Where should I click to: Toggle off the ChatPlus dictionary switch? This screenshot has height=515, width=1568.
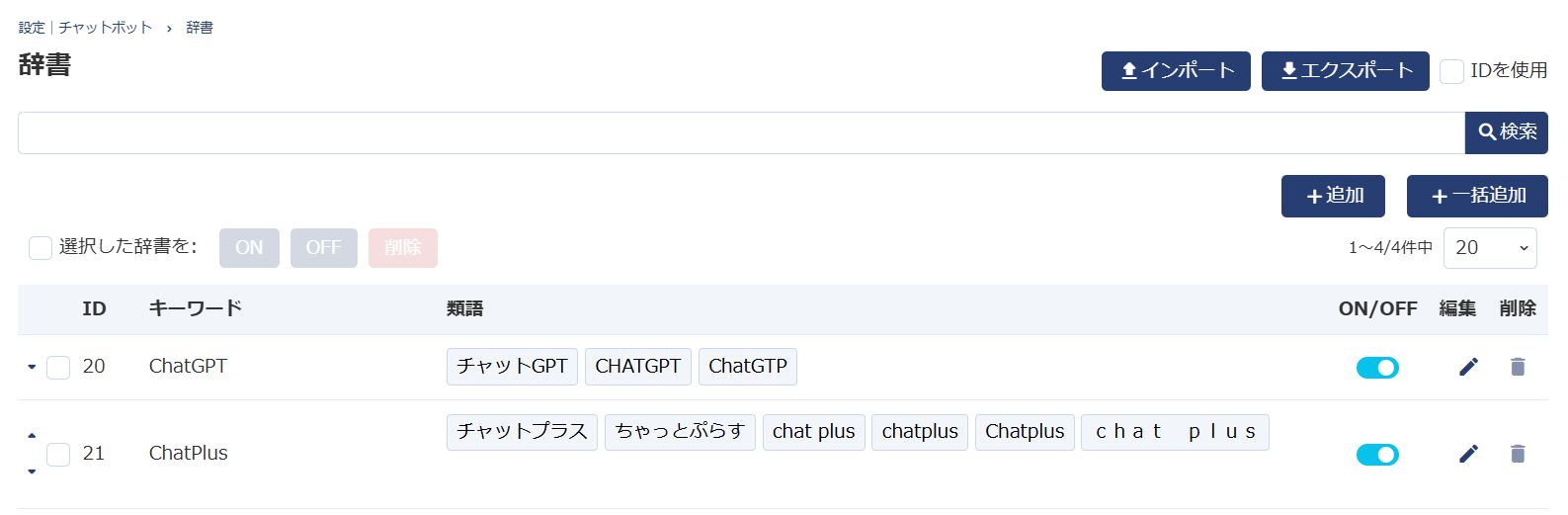point(1377,455)
